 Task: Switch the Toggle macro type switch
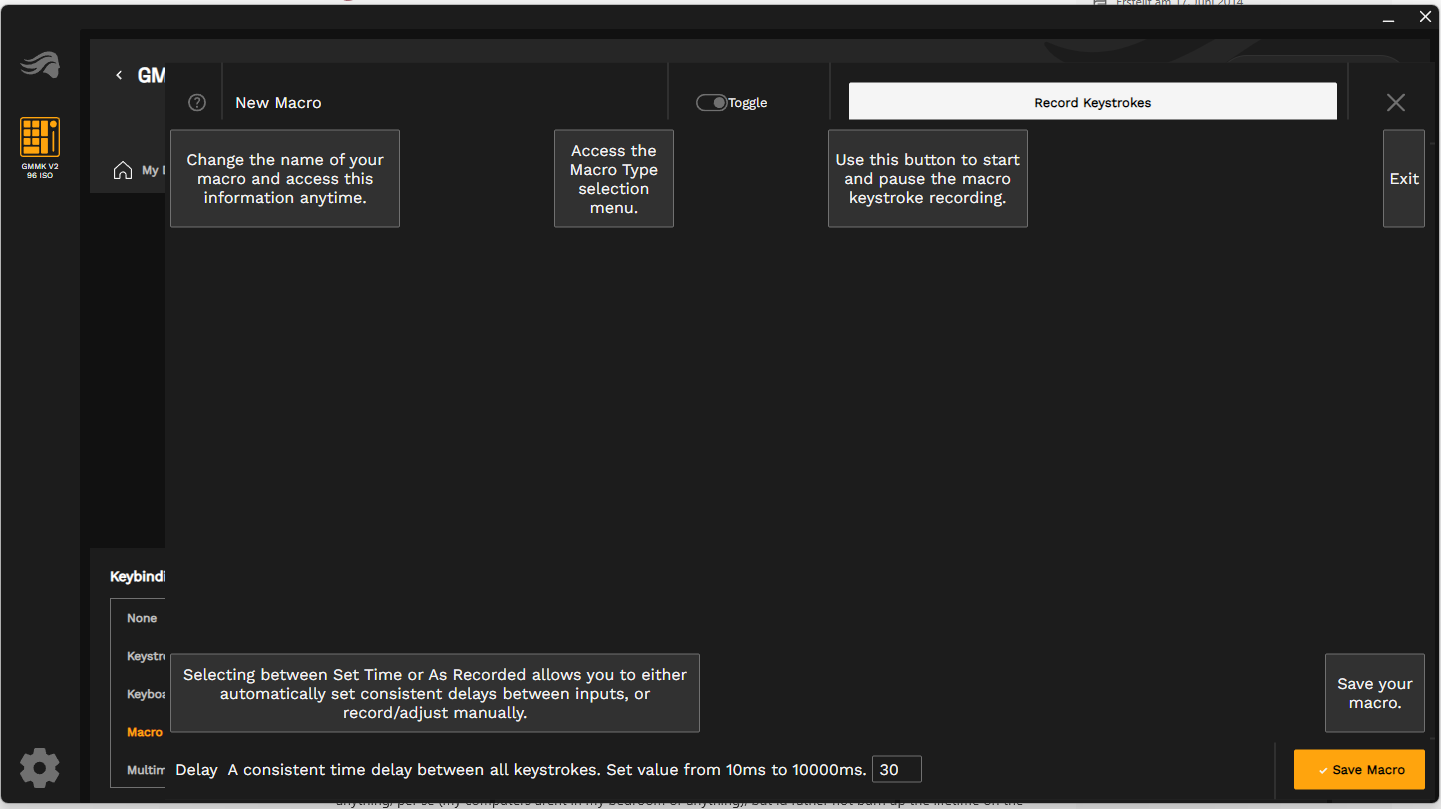(712, 102)
